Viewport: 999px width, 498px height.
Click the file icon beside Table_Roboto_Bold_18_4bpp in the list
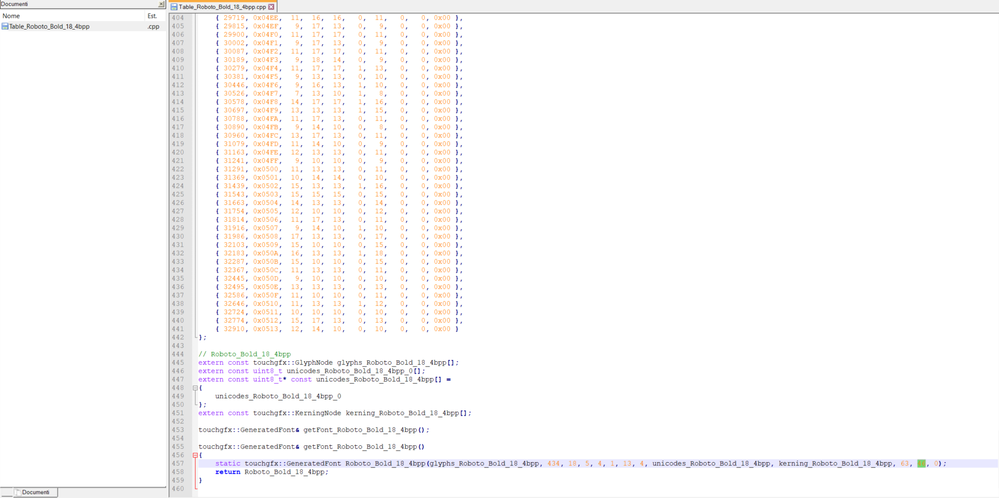tap(5, 27)
